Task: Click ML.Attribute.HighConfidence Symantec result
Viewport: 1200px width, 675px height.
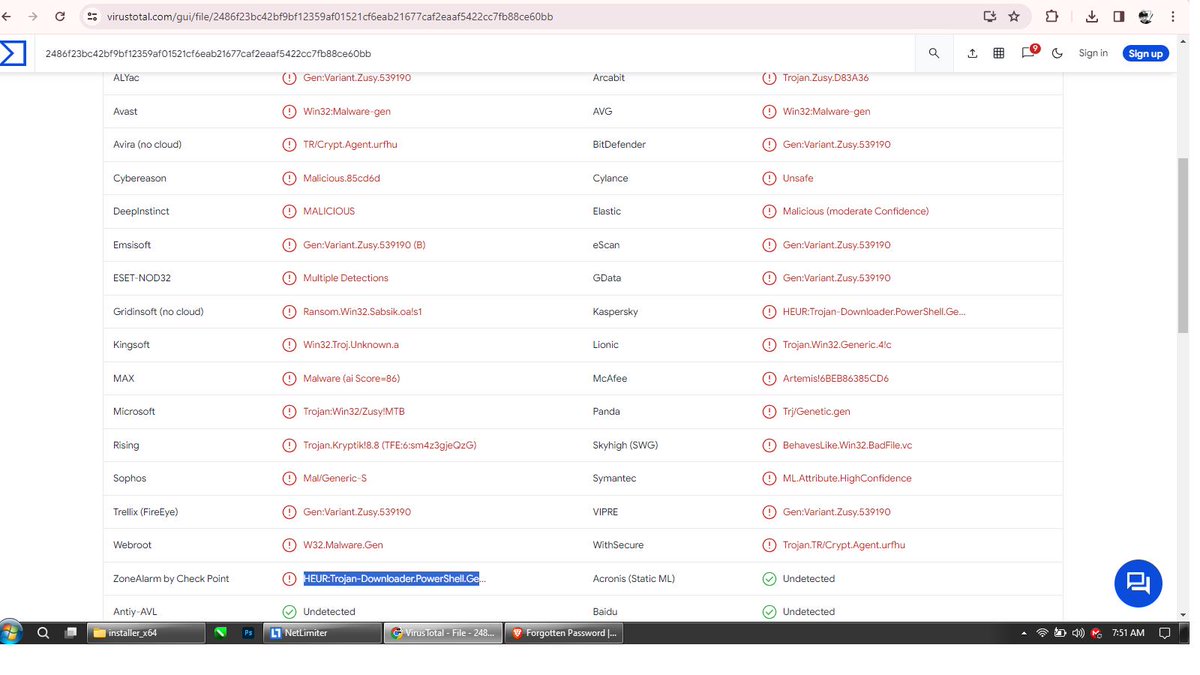Action: (x=847, y=478)
